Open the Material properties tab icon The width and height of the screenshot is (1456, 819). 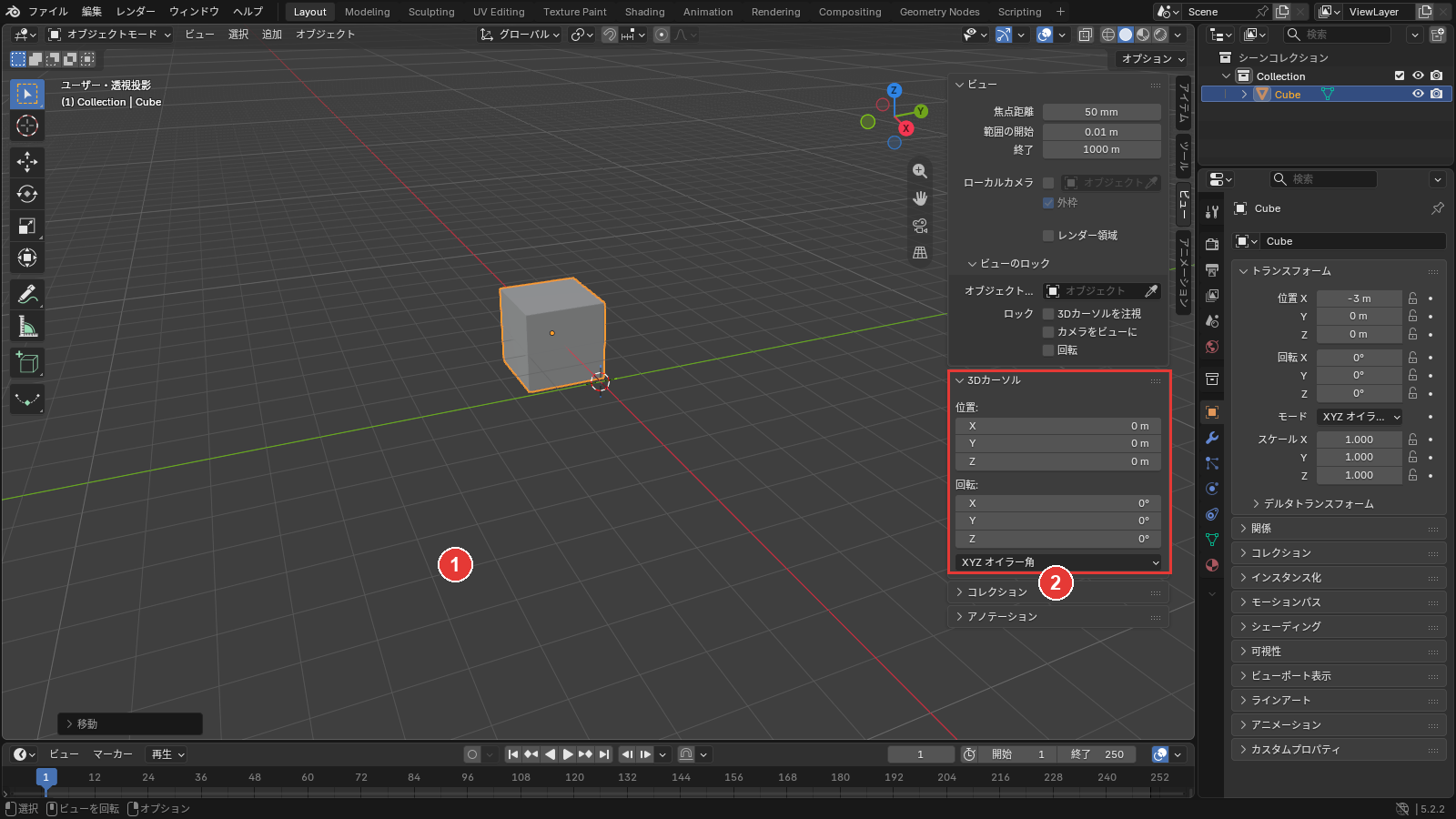[x=1212, y=565]
